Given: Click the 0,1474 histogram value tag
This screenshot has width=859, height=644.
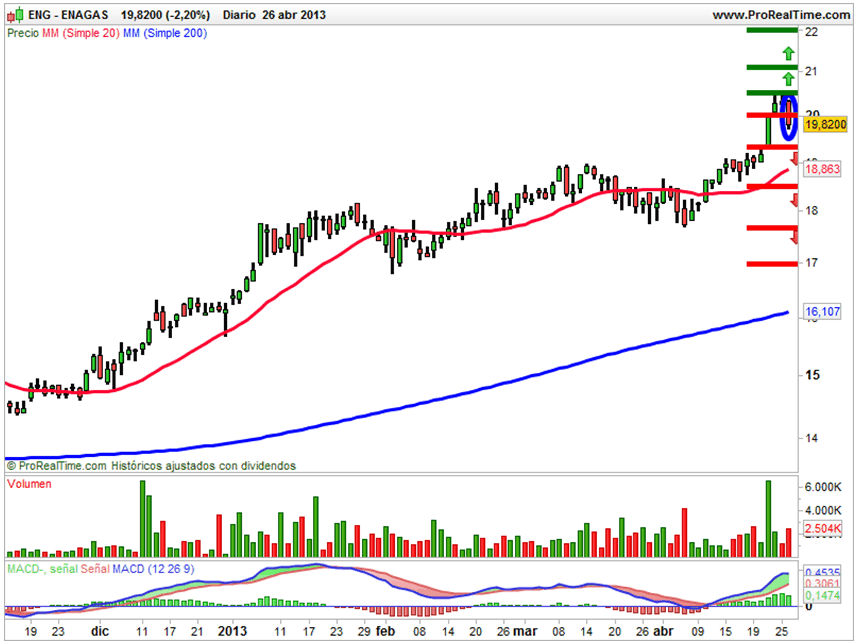Looking at the screenshot, I should 822,595.
